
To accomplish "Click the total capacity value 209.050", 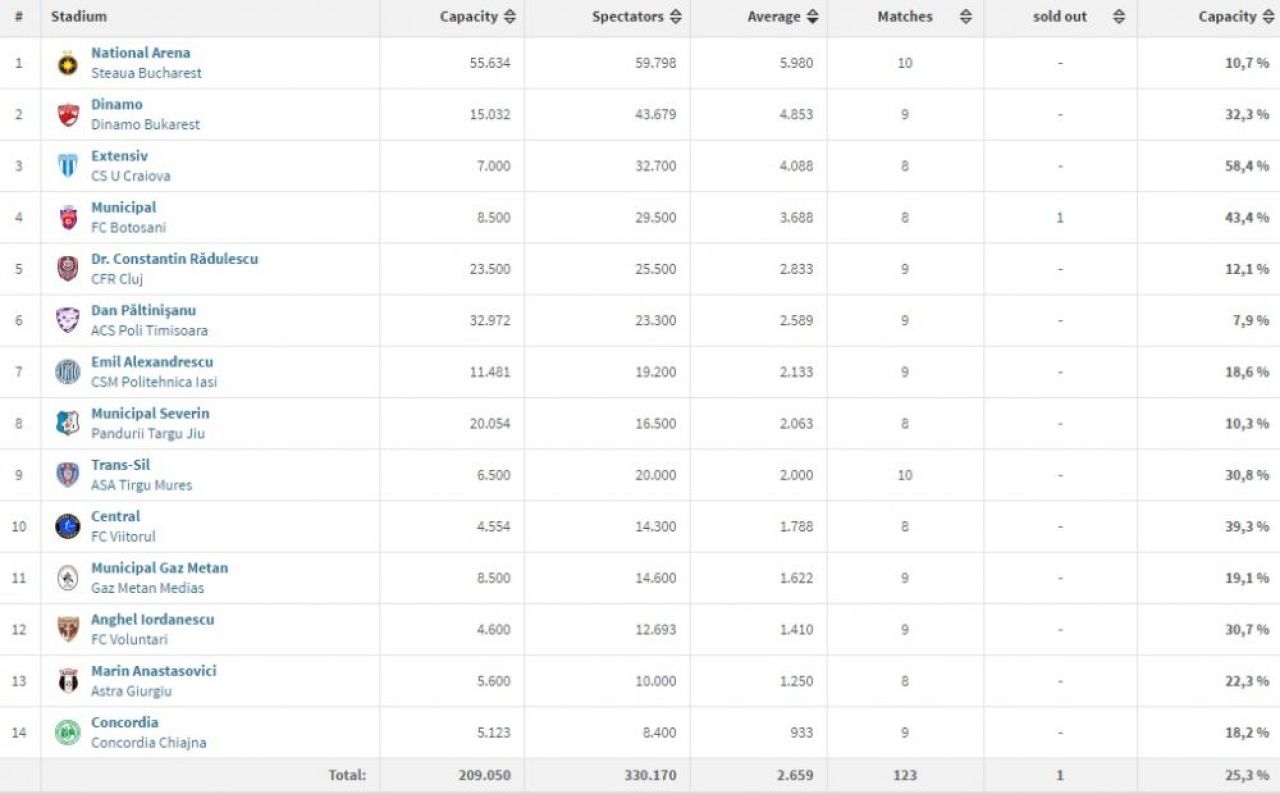I will tap(485, 775).
